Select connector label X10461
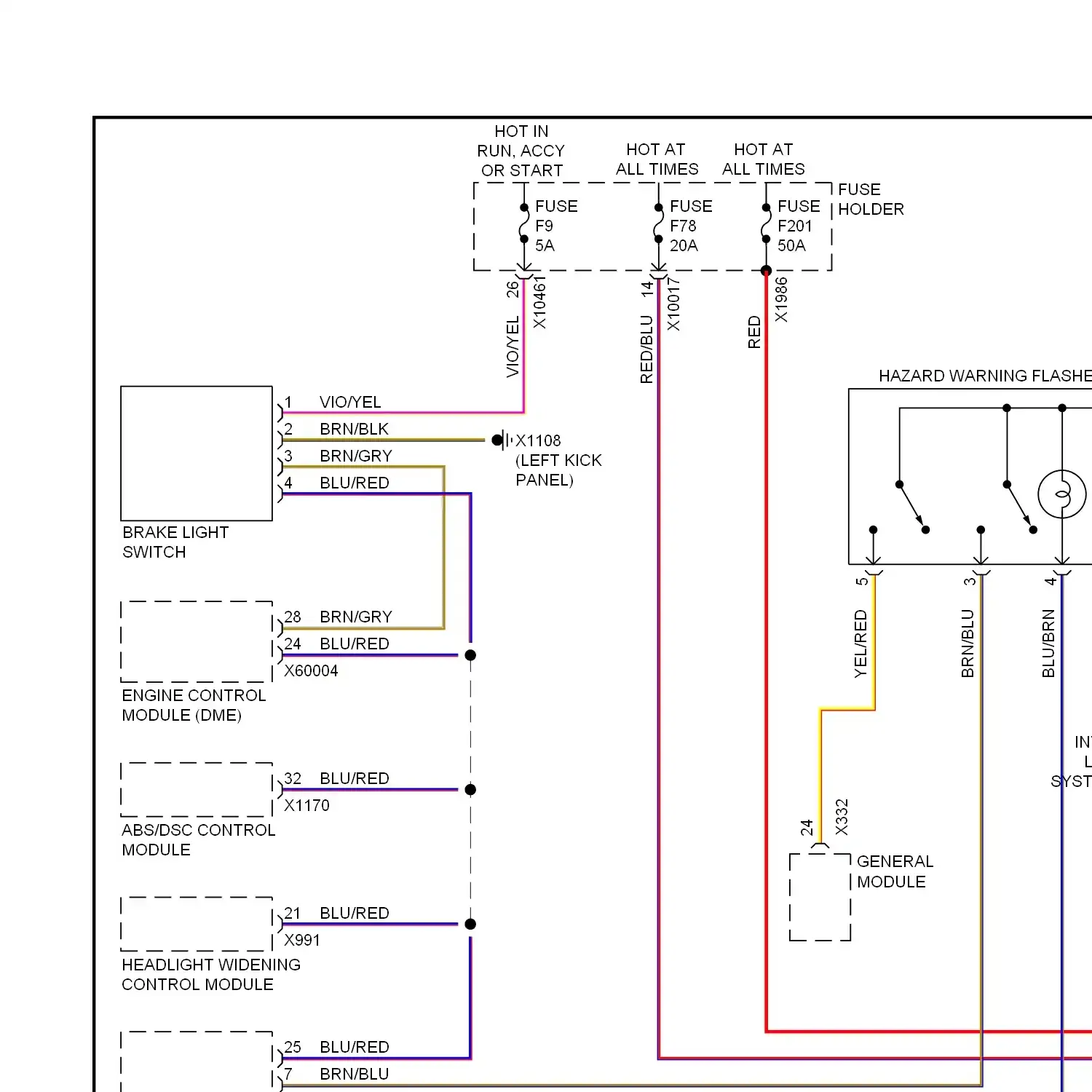Screen dimensions: 1092x1092 [x=539, y=302]
